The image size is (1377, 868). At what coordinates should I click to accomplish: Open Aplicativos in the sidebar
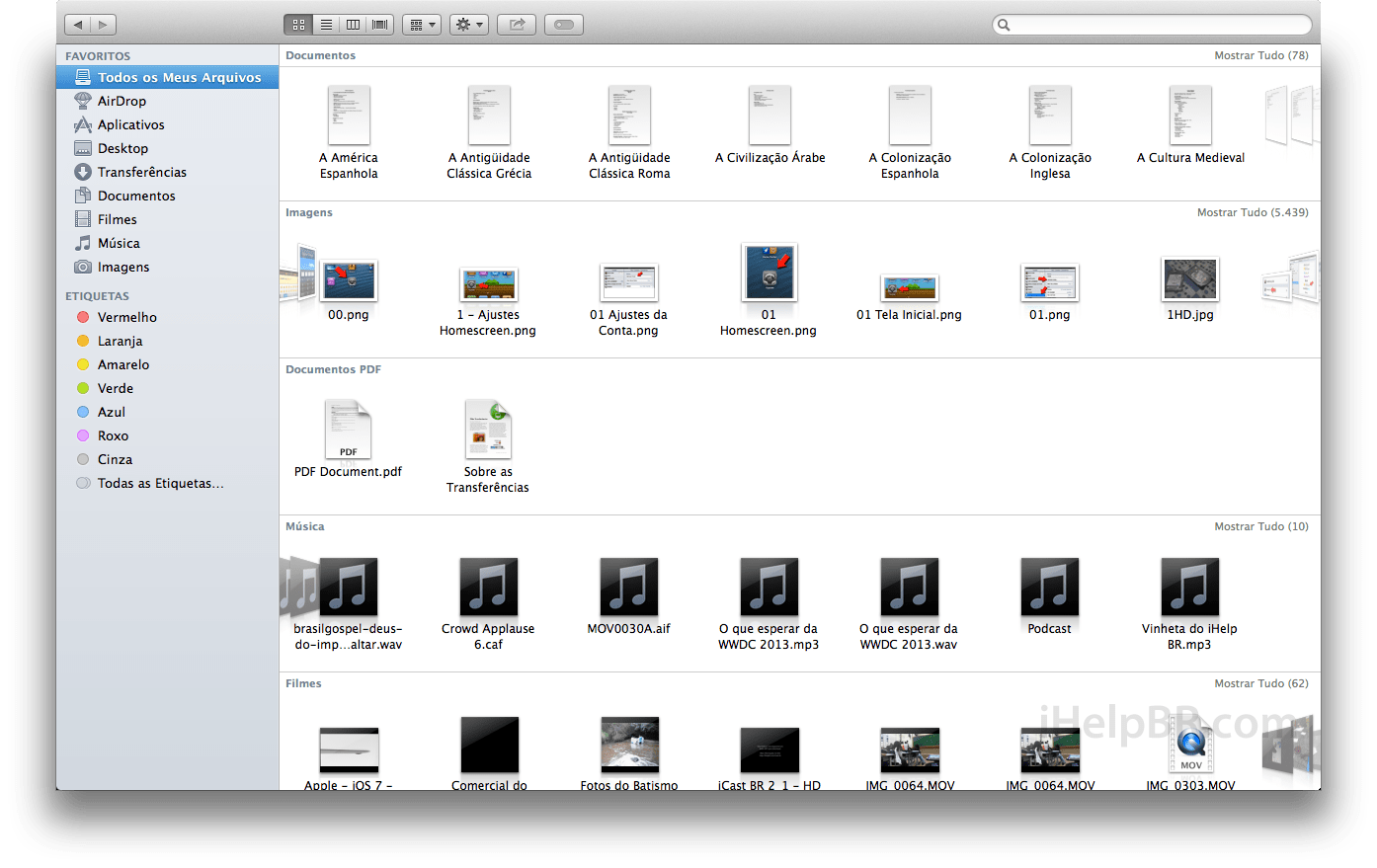(168, 124)
